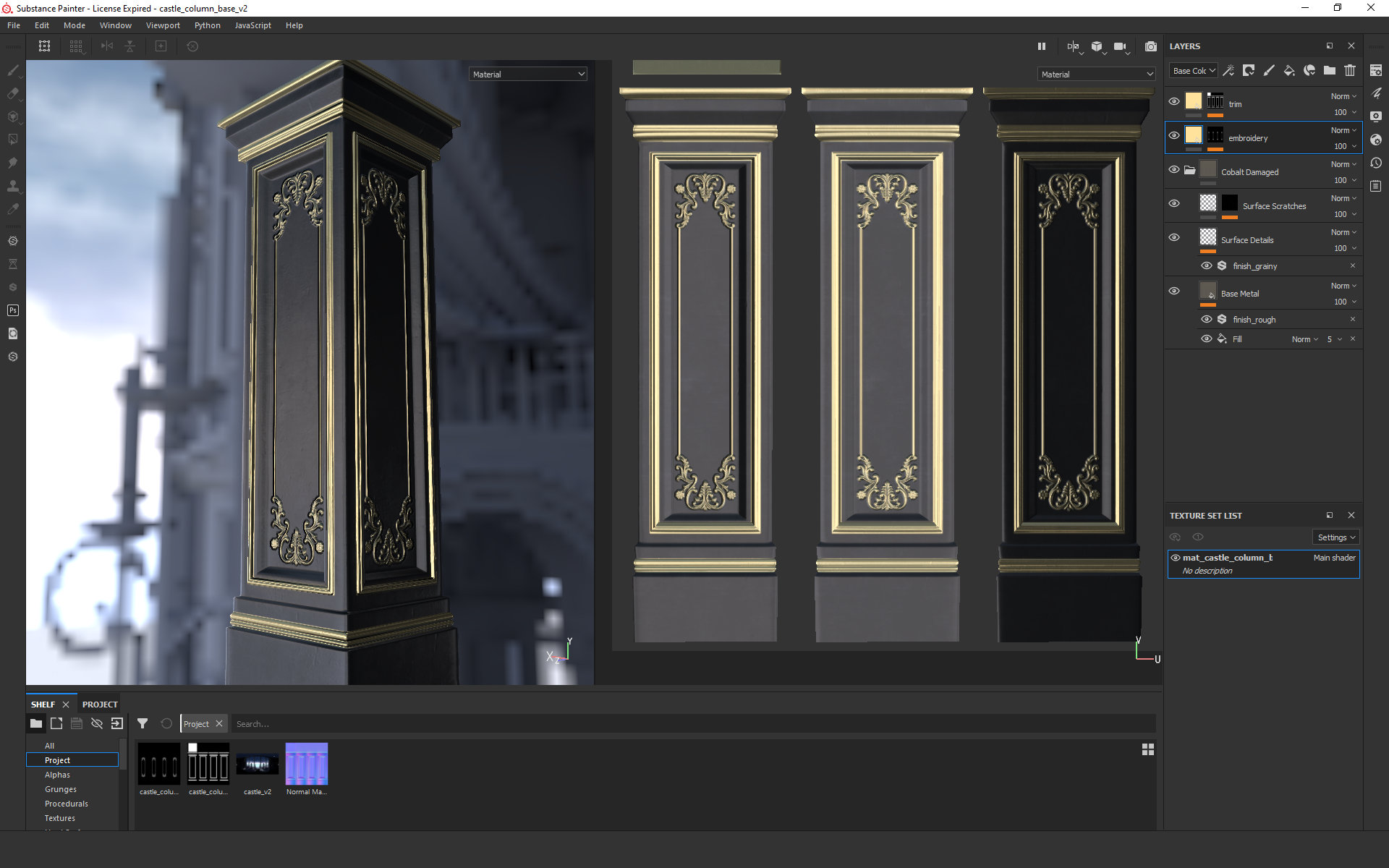Select the Alphas shelf category
Screen dimensions: 1389x868
click(x=58, y=775)
